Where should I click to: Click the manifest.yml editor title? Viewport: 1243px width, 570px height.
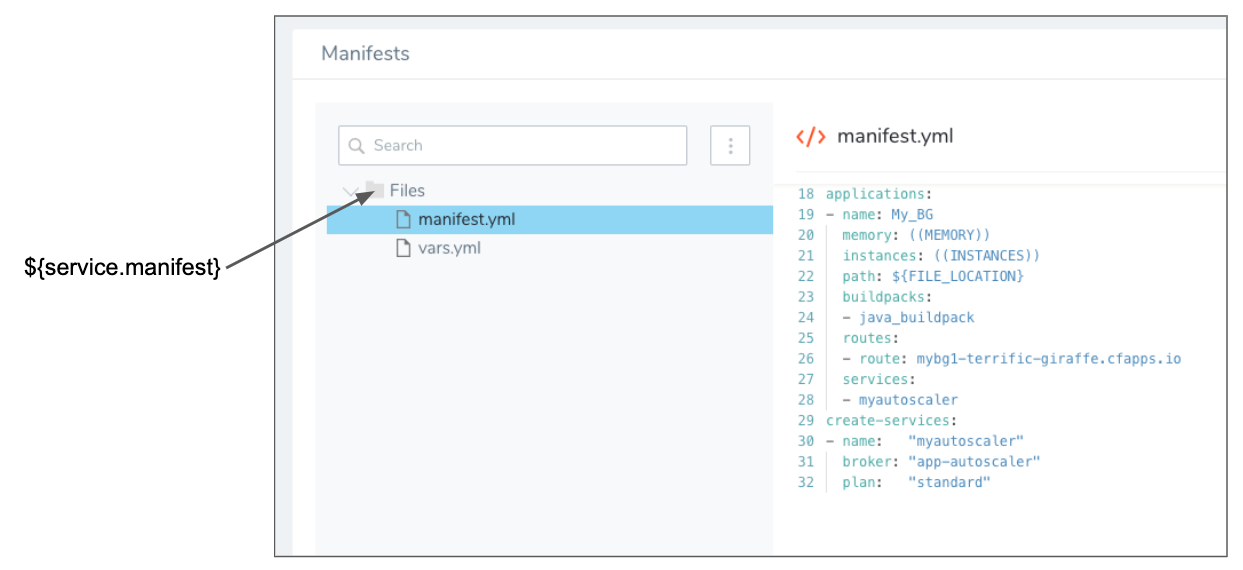tap(895, 136)
